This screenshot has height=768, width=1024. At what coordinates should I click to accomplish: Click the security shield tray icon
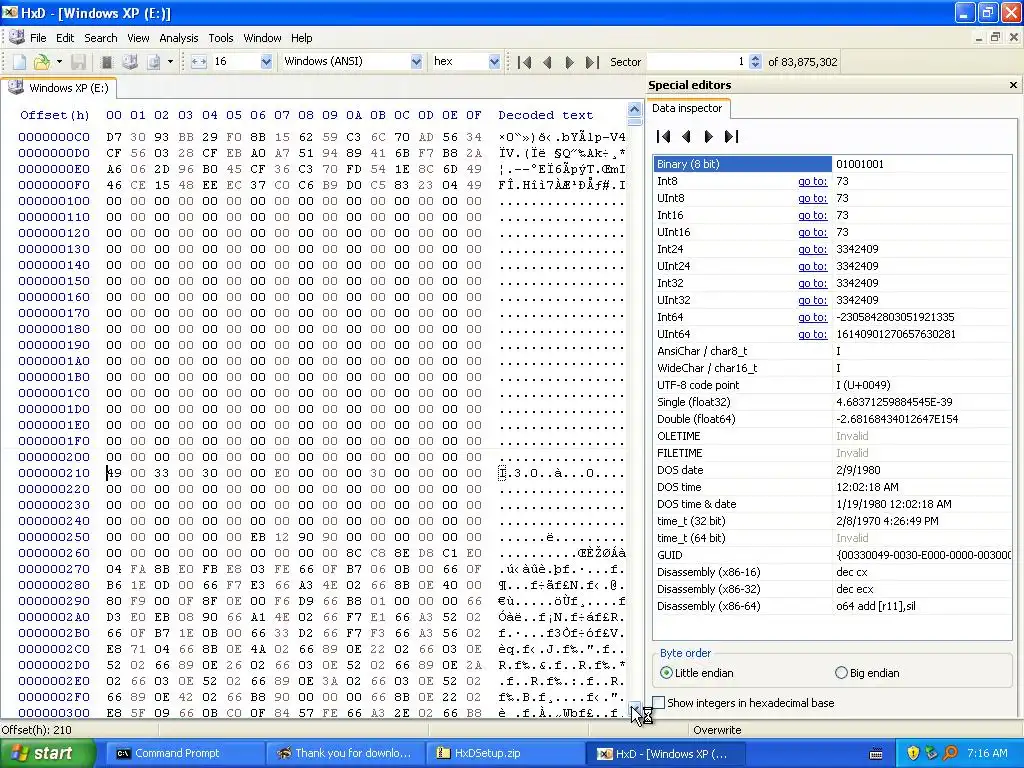coord(913,753)
